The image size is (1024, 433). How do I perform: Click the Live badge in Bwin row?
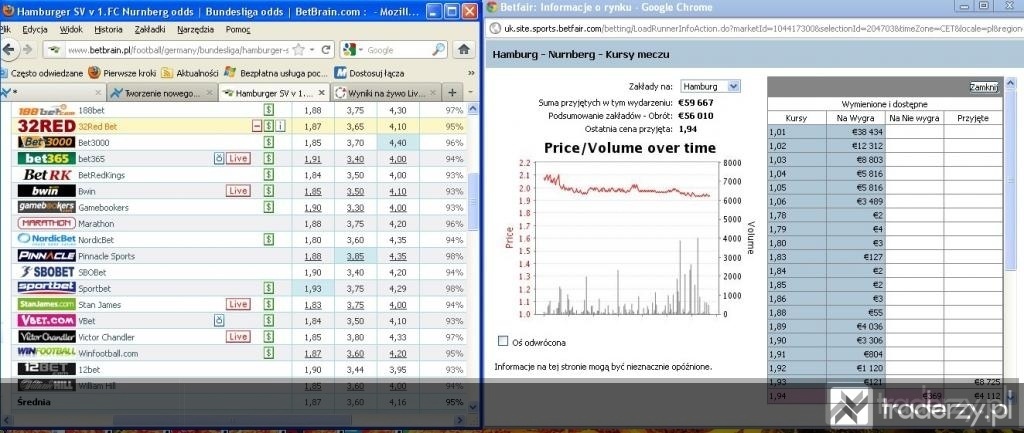tap(238, 191)
